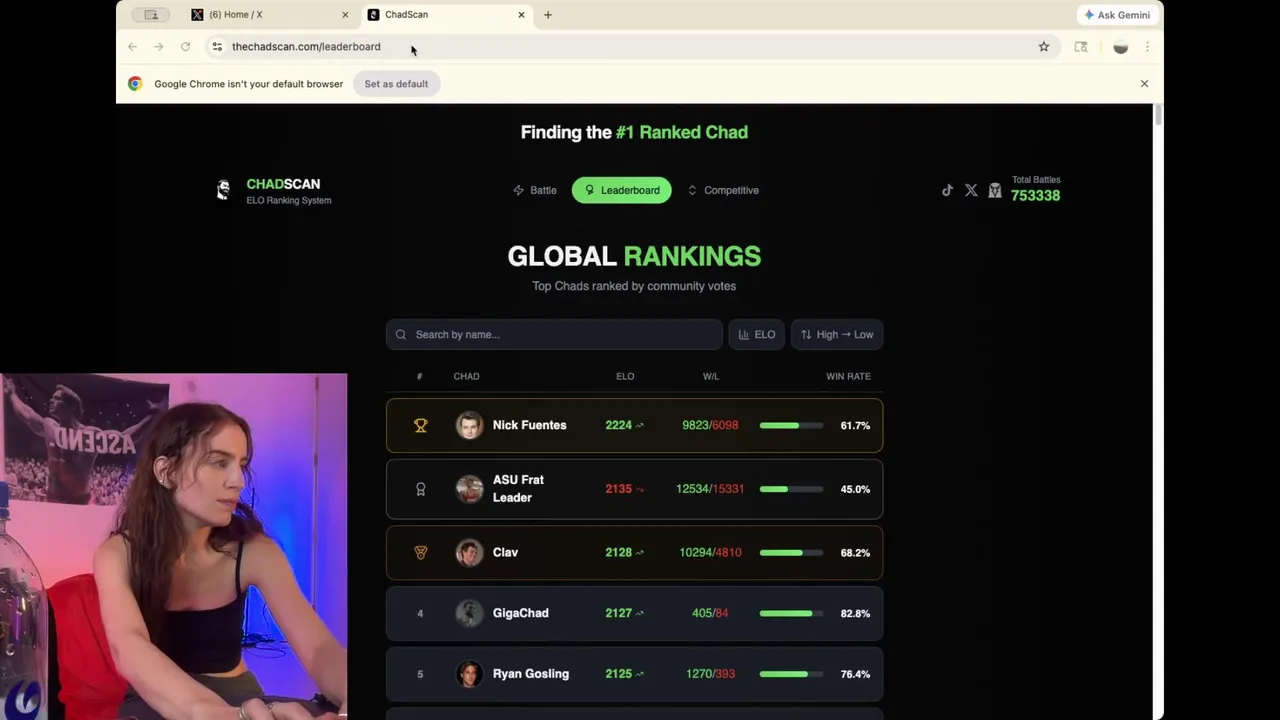The width and height of the screenshot is (1280, 720).
Task: Reload the page with refresh icon
Action: coord(185,46)
